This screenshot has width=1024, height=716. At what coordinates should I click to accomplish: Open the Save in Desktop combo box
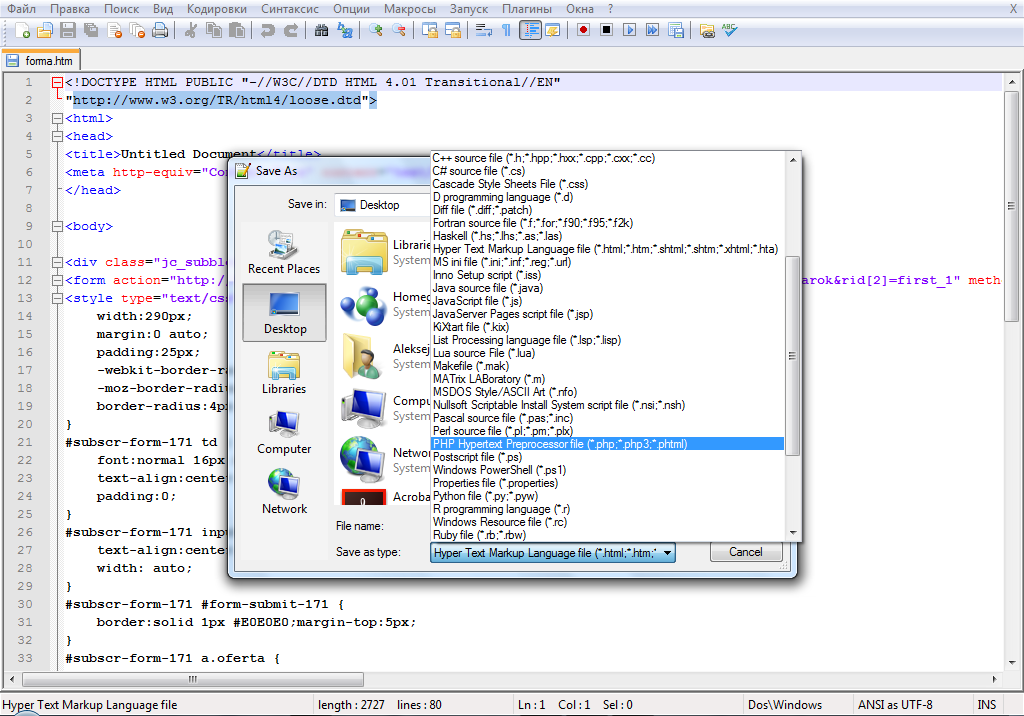click(x=382, y=205)
